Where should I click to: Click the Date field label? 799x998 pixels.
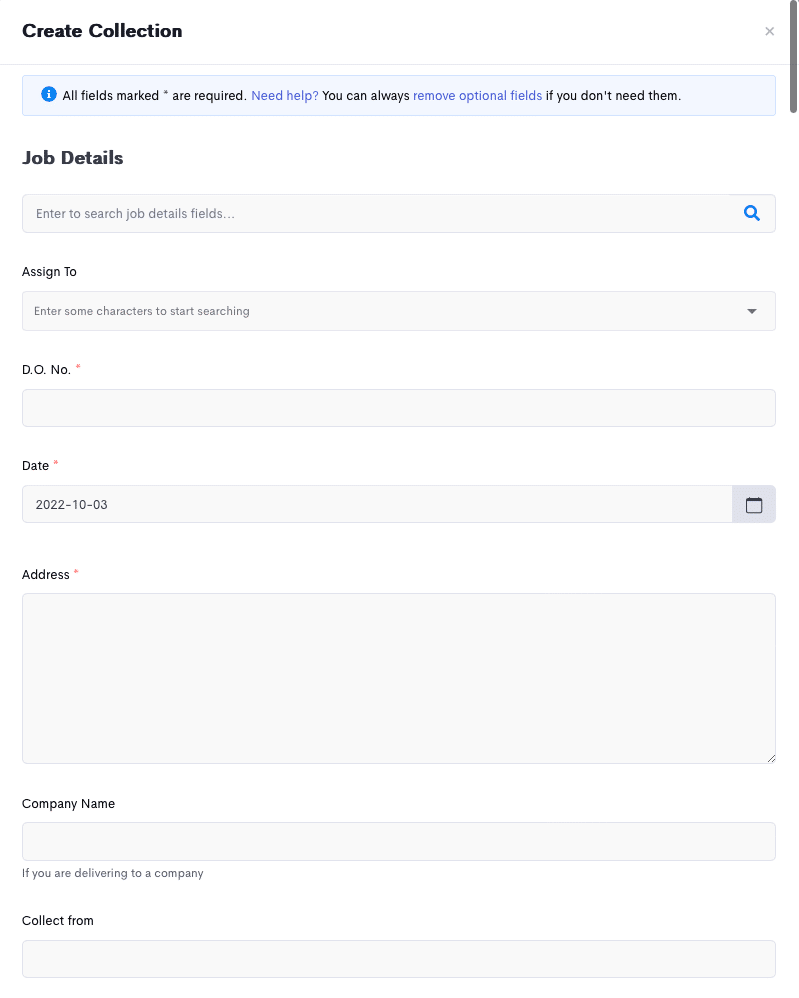tap(35, 465)
